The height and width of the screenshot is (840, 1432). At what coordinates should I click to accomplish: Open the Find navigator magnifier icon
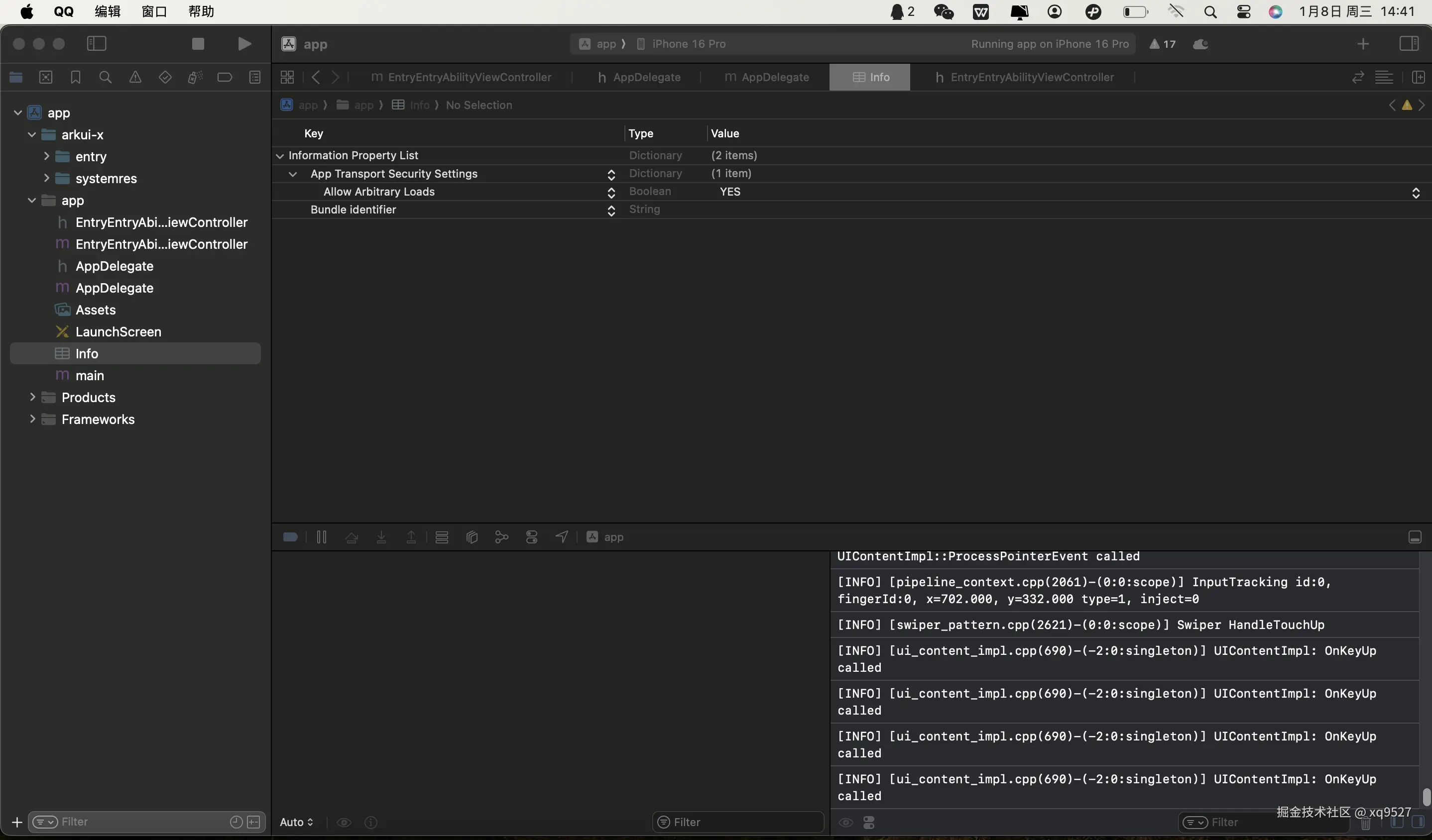tap(105, 77)
